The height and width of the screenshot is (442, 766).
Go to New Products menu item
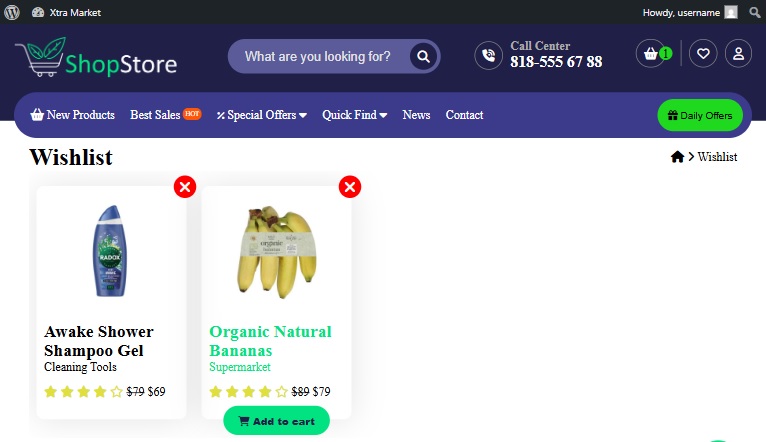(x=72, y=115)
